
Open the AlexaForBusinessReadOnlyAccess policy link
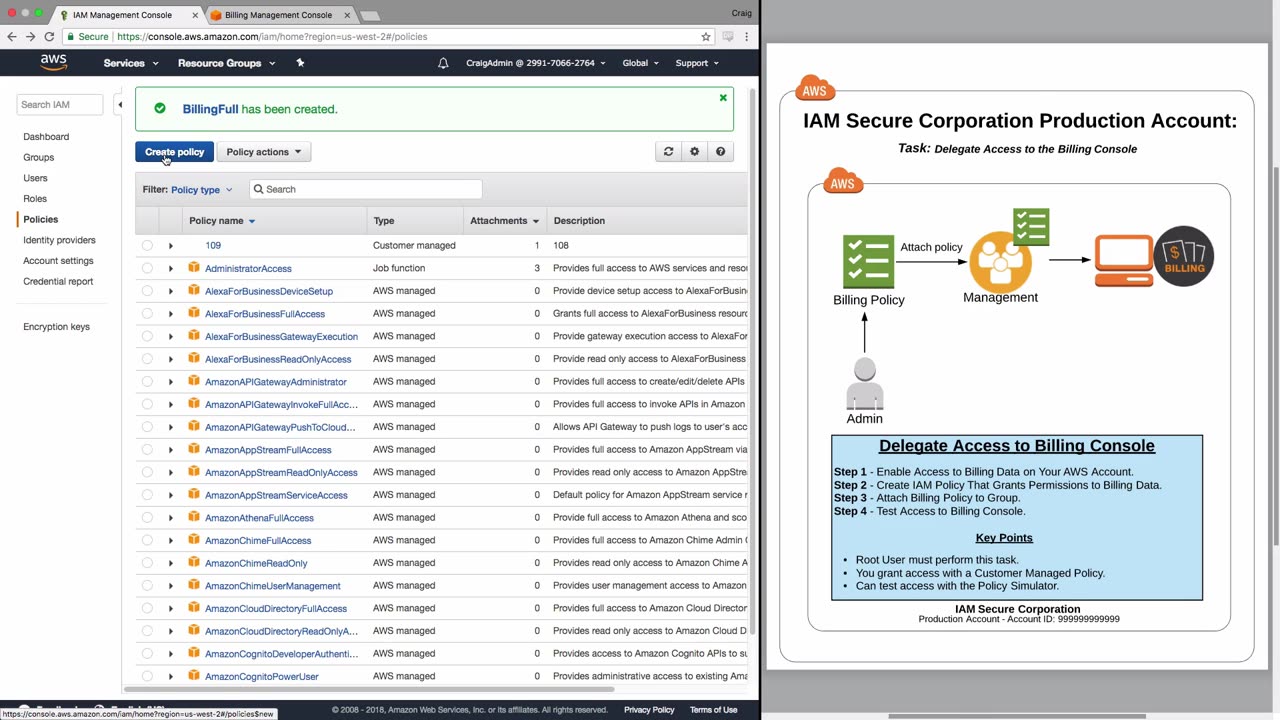coord(278,359)
